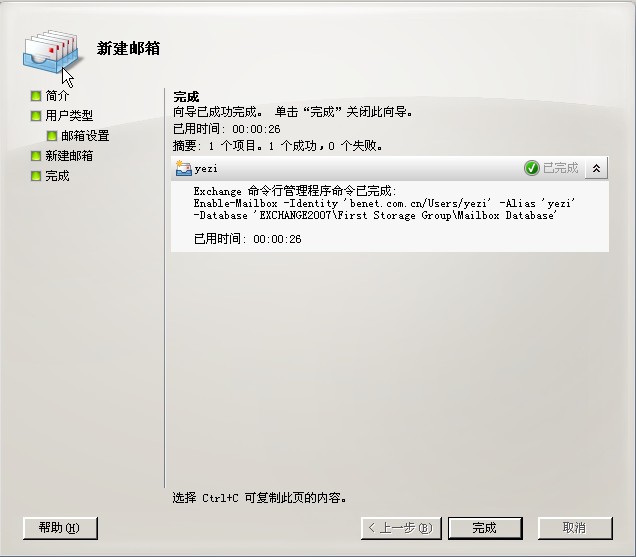Click green square beside 完成 step
This screenshot has width=636, height=557.
(x=36, y=176)
